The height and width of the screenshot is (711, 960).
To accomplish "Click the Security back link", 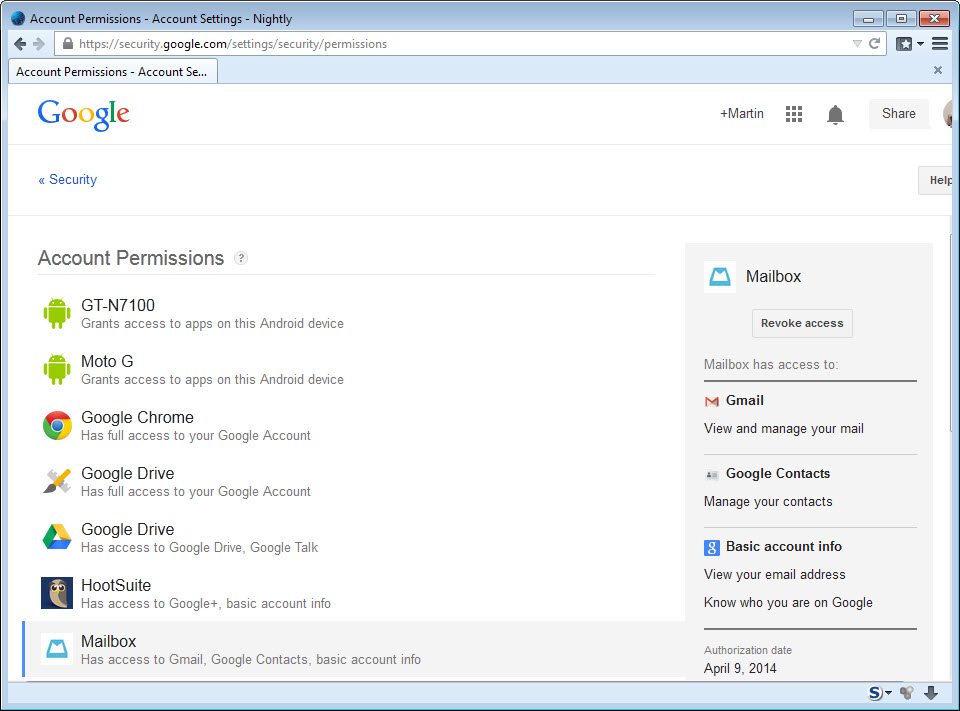I will coord(67,179).
